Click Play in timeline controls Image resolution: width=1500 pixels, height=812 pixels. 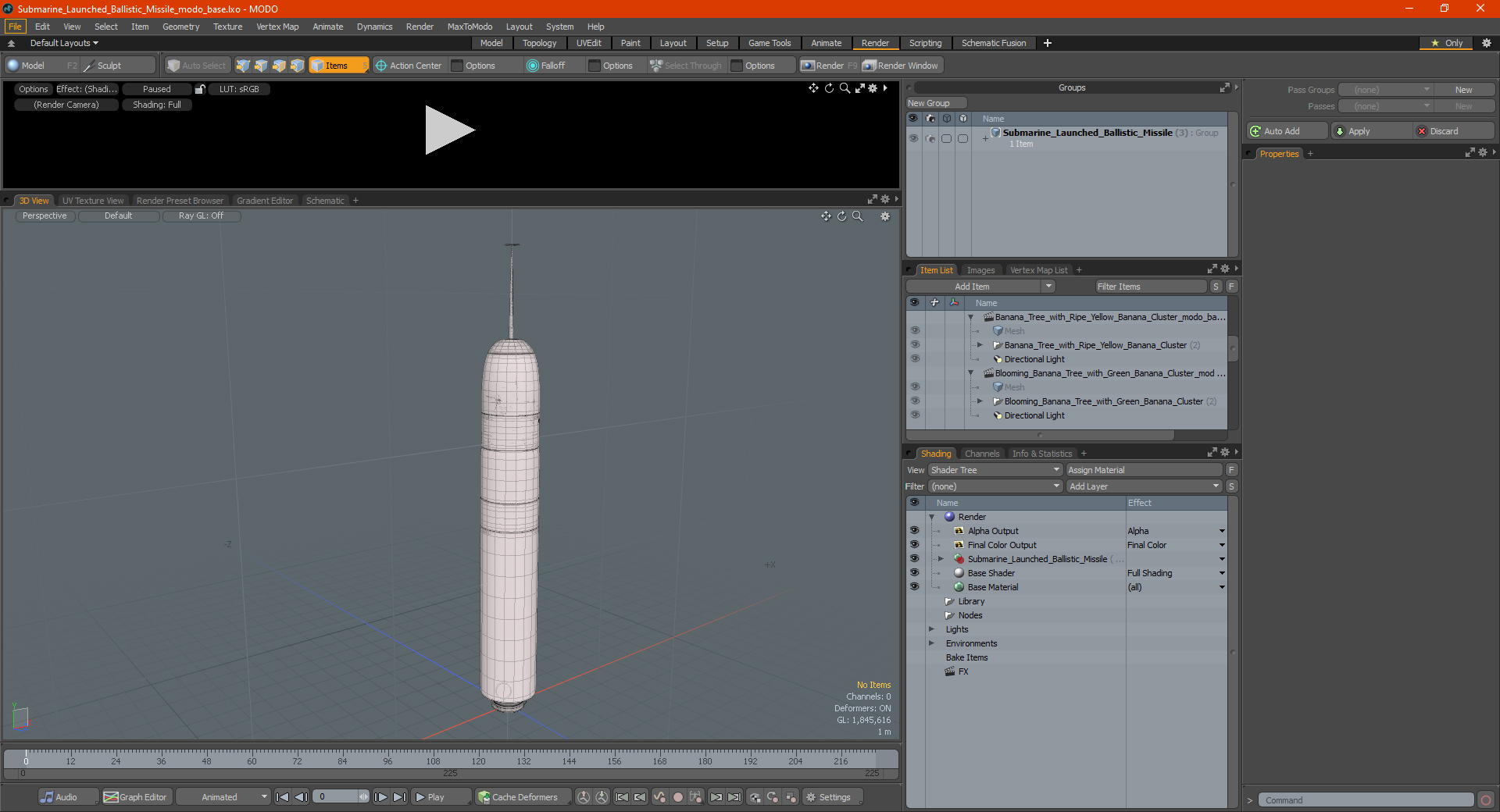point(440,797)
